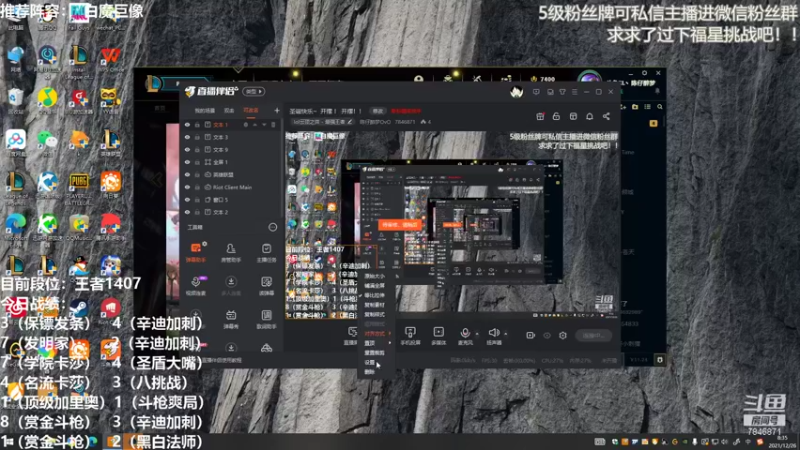Click the share icon near the bell
The image size is (800, 450).
click(606, 116)
